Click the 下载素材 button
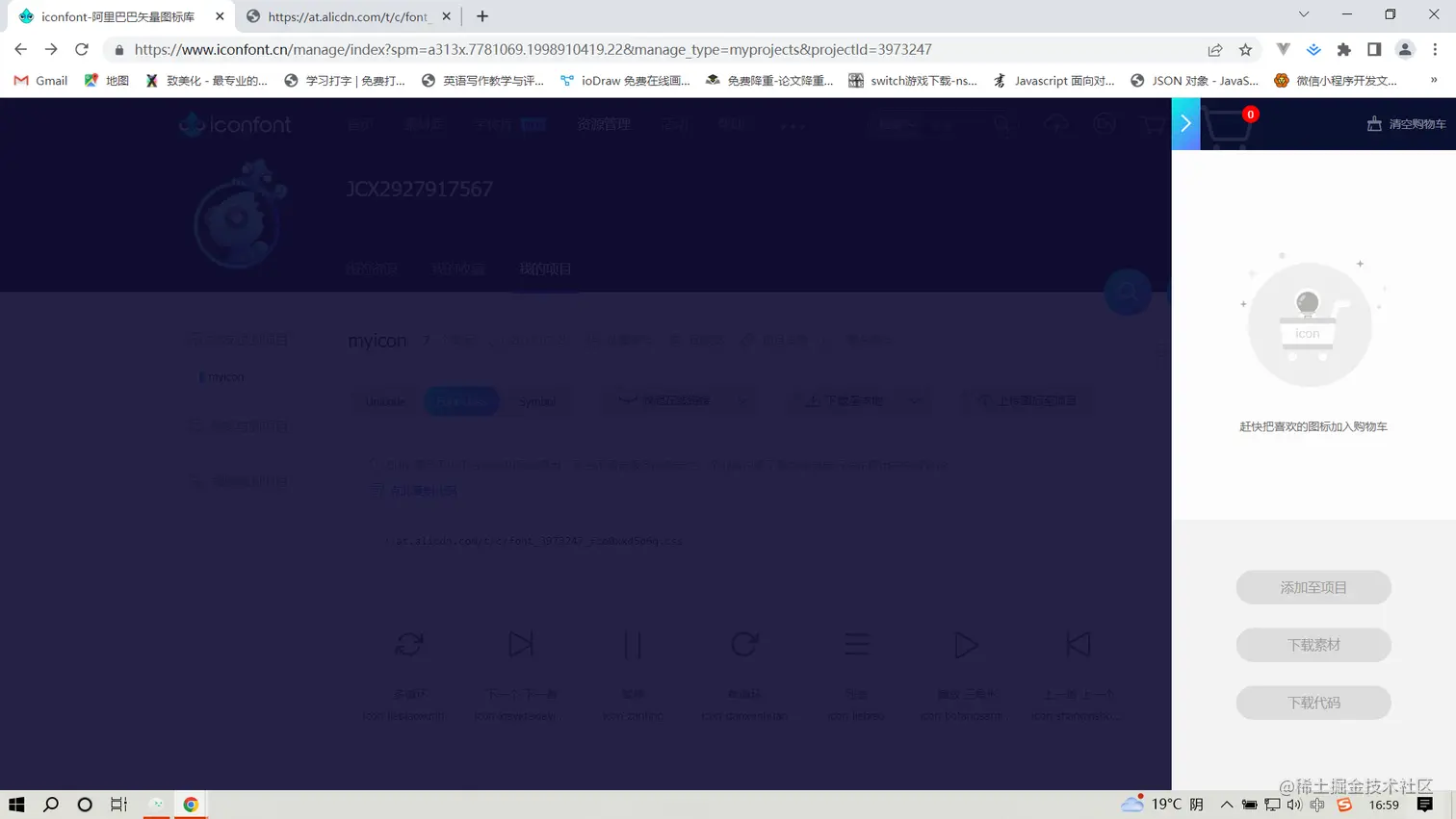The width and height of the screenshot is (1456, 819). pos(1313,645)
